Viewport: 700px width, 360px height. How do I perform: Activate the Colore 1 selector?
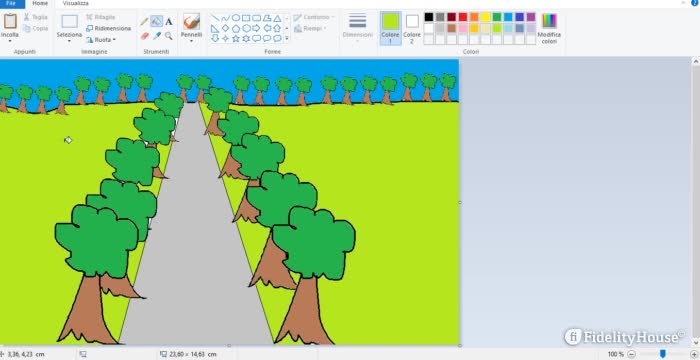point(390,28)
